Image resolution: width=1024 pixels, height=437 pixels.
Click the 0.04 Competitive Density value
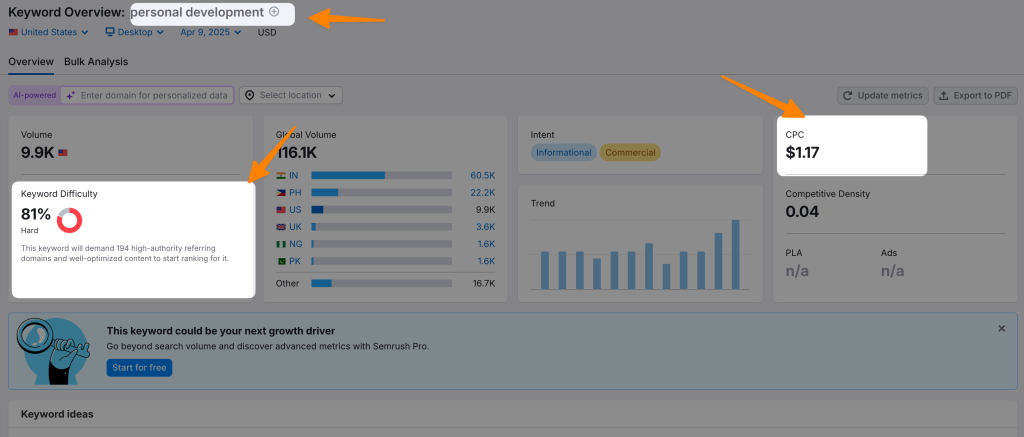[803, 212]
